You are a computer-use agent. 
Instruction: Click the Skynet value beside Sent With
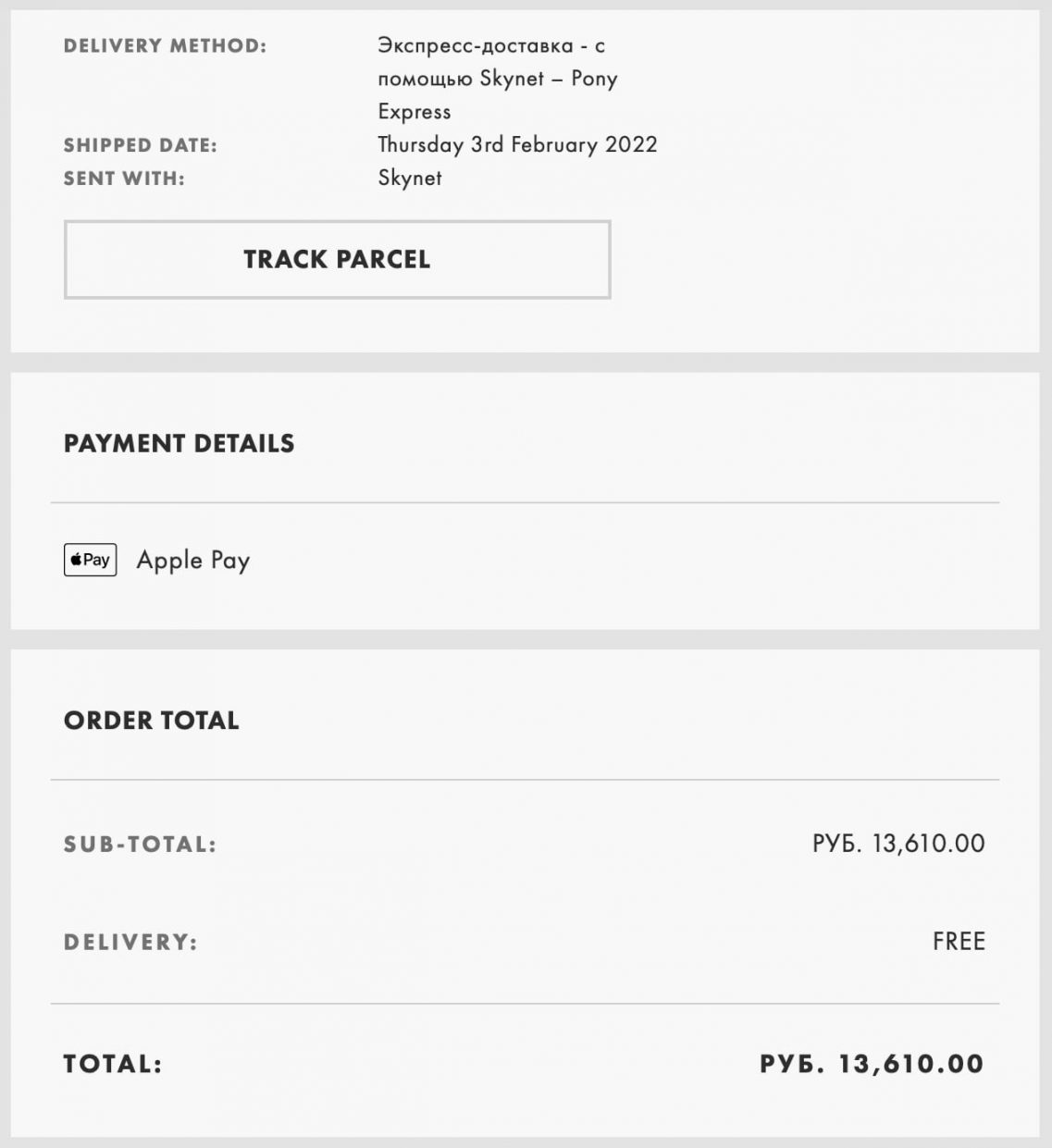409,178
